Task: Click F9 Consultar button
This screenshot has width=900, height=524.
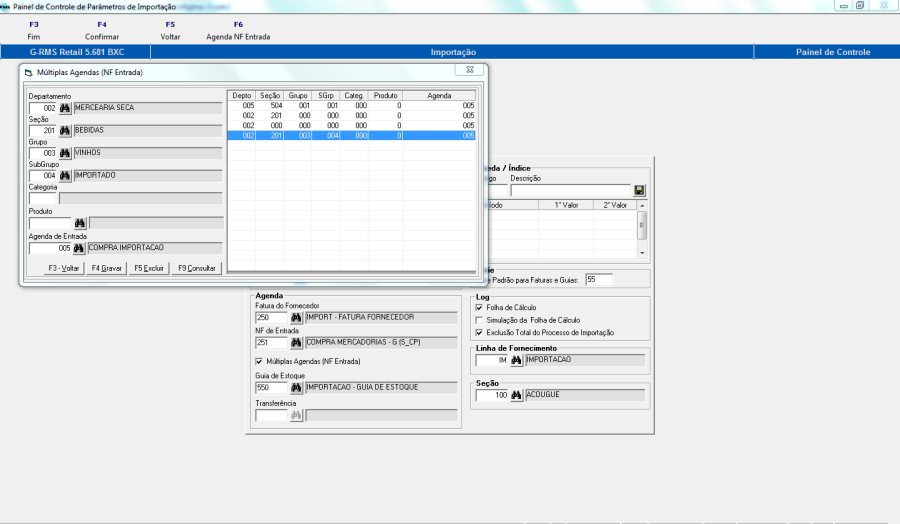Action: (x=197, y=268)
